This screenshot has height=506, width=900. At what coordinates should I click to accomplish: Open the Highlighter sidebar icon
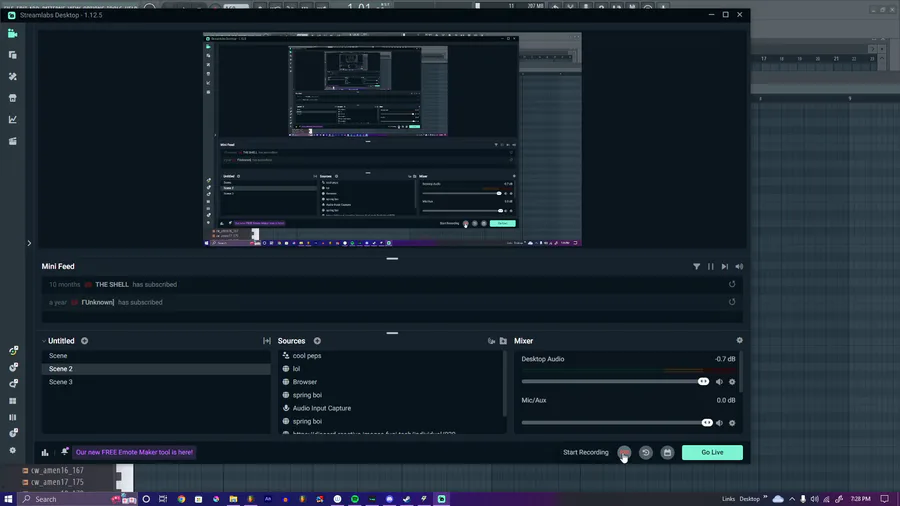13,141
